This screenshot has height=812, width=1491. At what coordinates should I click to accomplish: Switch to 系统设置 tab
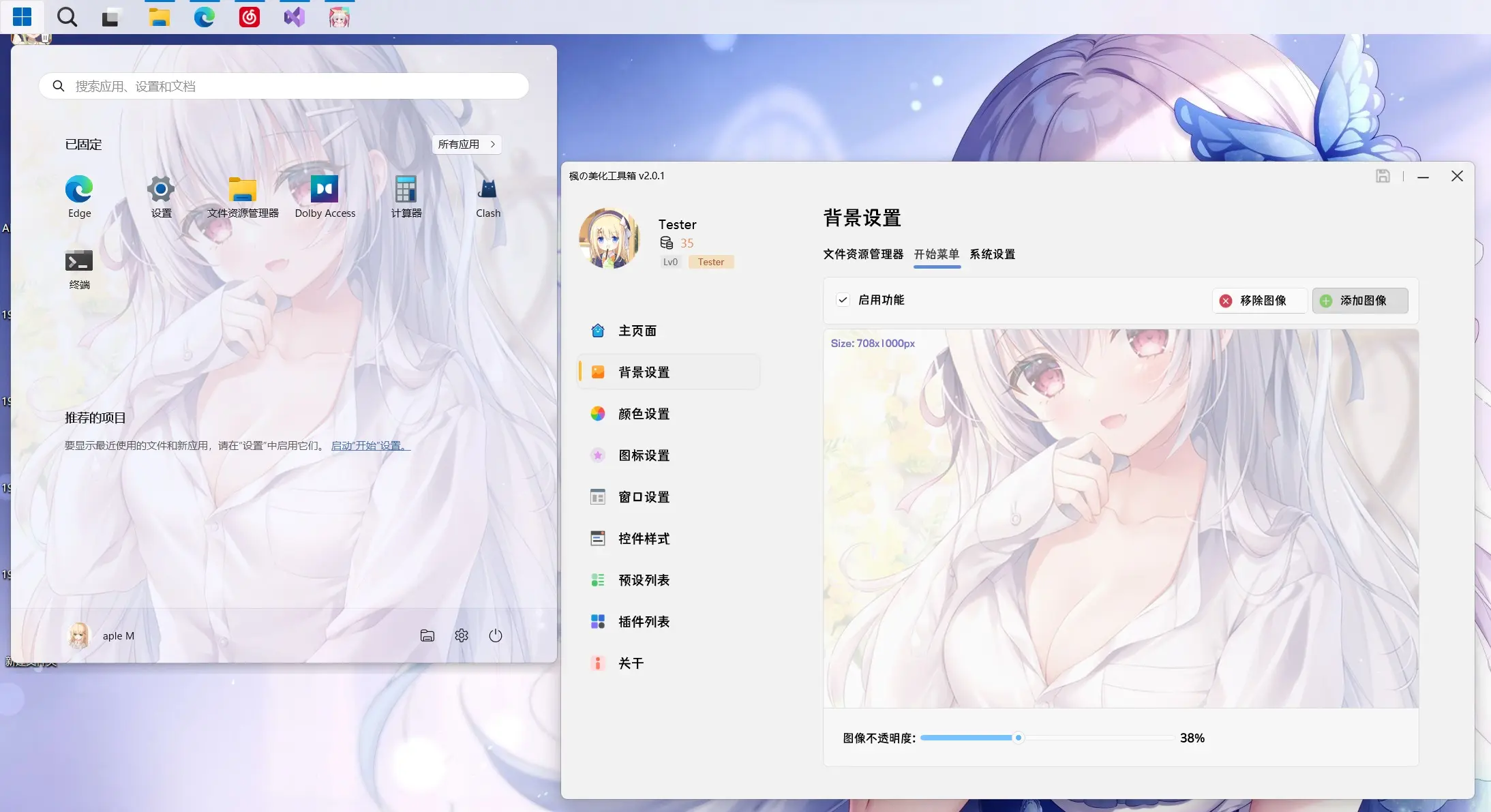[993, 254]
